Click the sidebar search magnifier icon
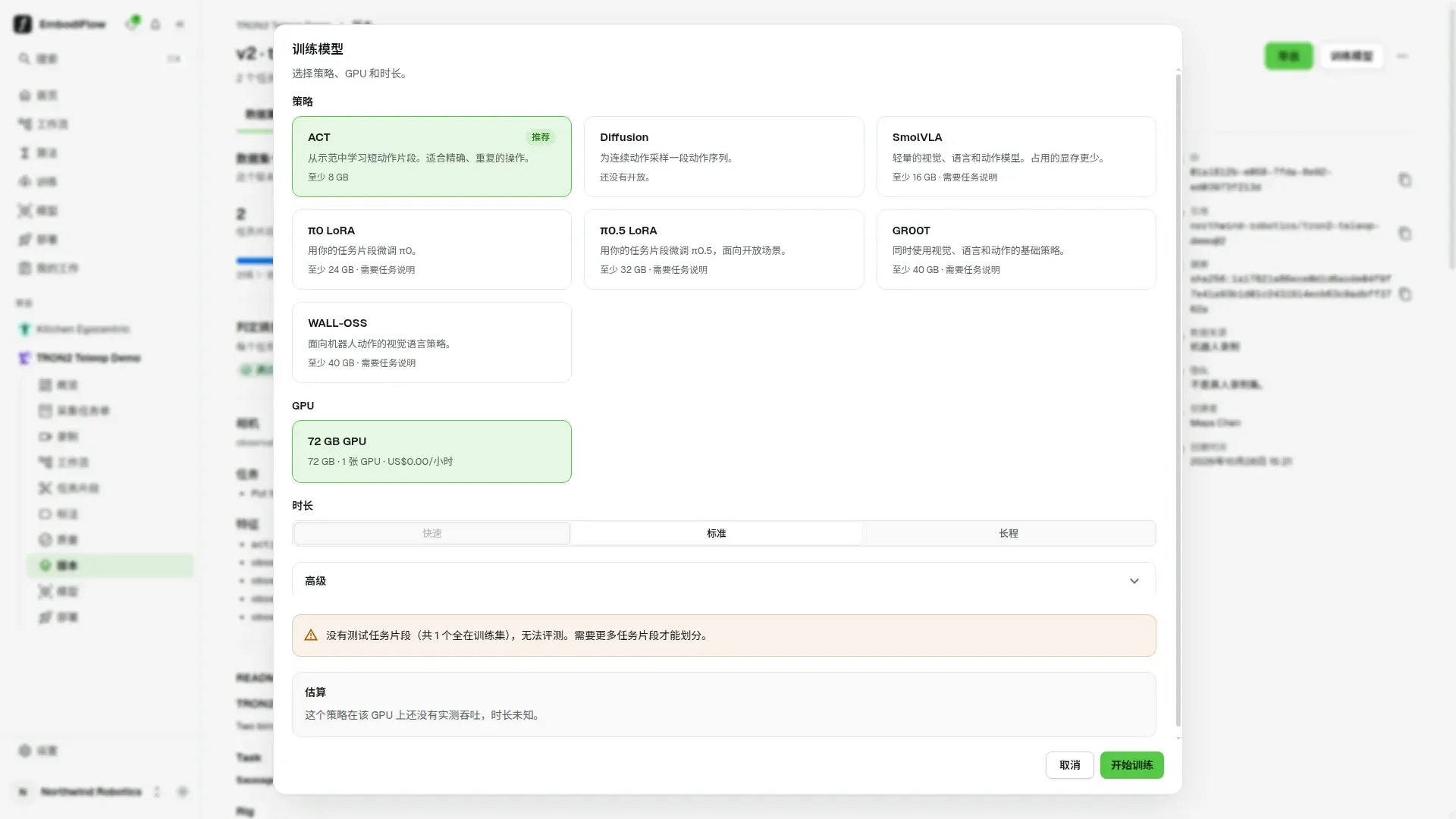 (x=25, y=58)
